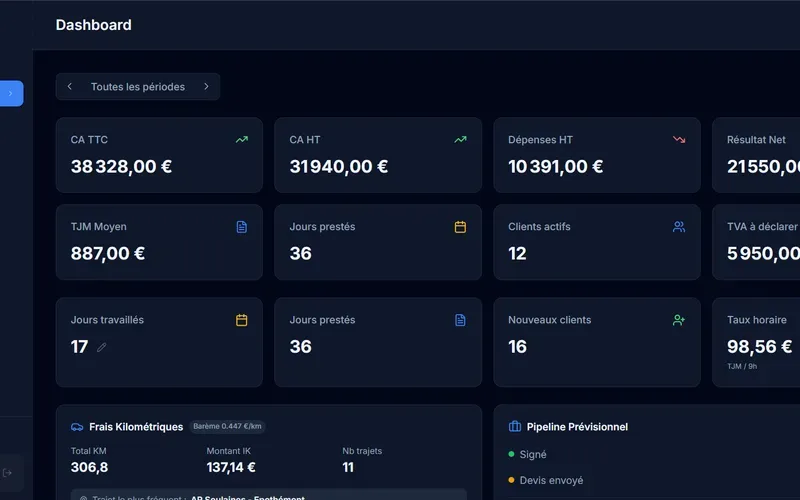Click the Jours travaillés value 17
The image size is (800, 500).
(79, 347)
